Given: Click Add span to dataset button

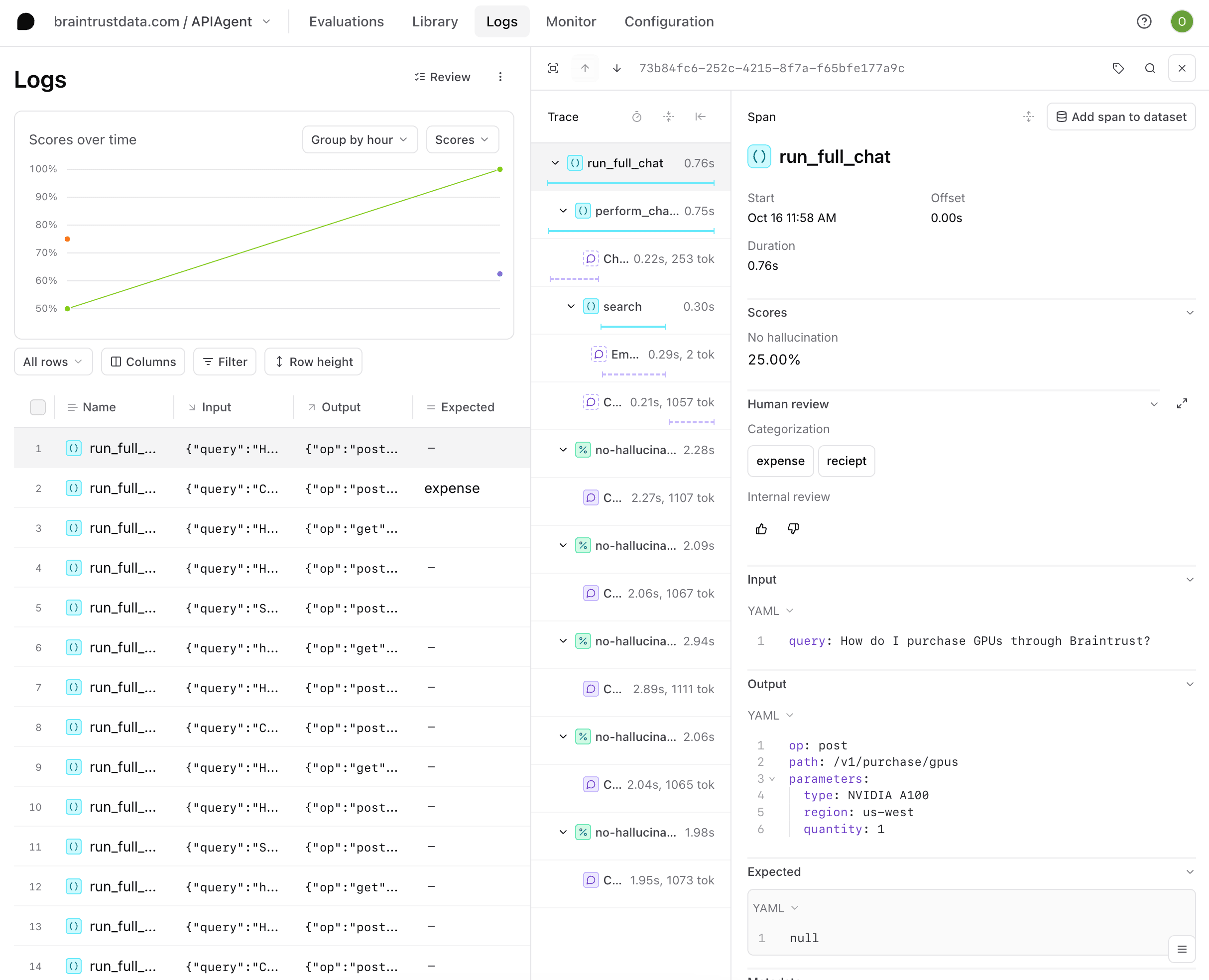Looking at the screenshot, I should 1120,117.
